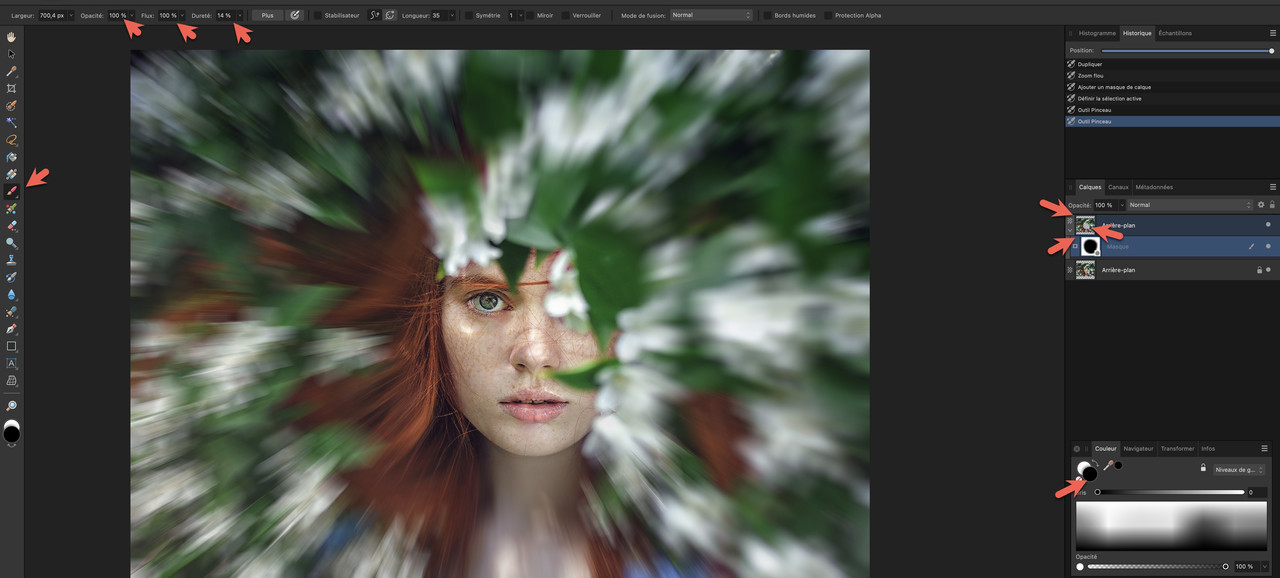
Task: Enable the Verrouiller checkbox
Action: [x=565, y=16]
